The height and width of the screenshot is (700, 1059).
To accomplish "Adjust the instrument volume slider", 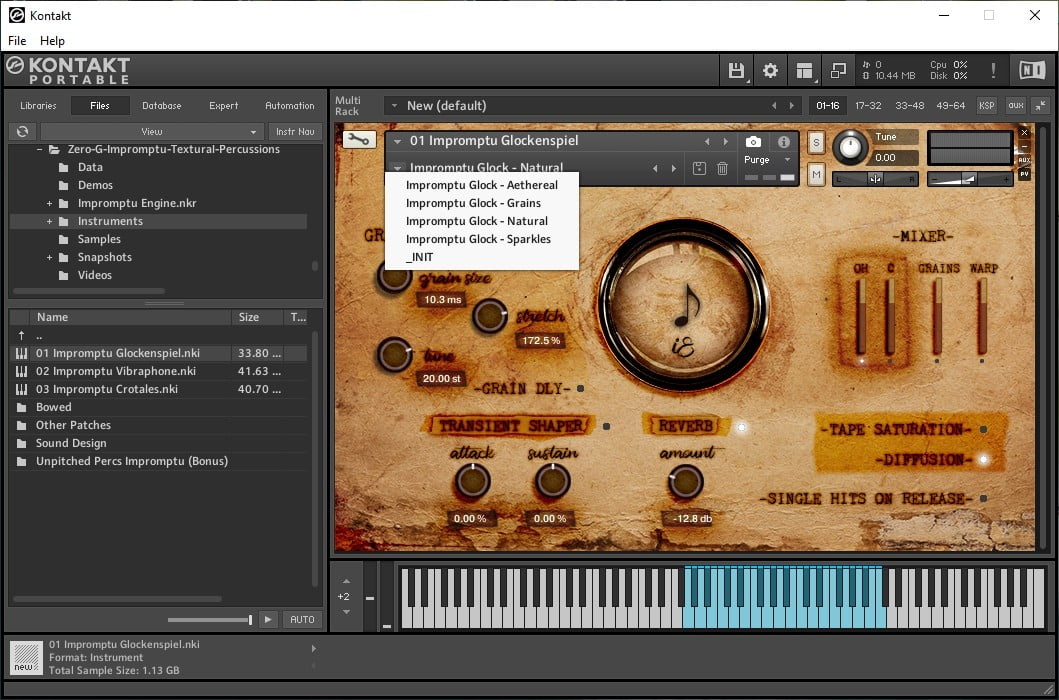I will coord(970,179).
